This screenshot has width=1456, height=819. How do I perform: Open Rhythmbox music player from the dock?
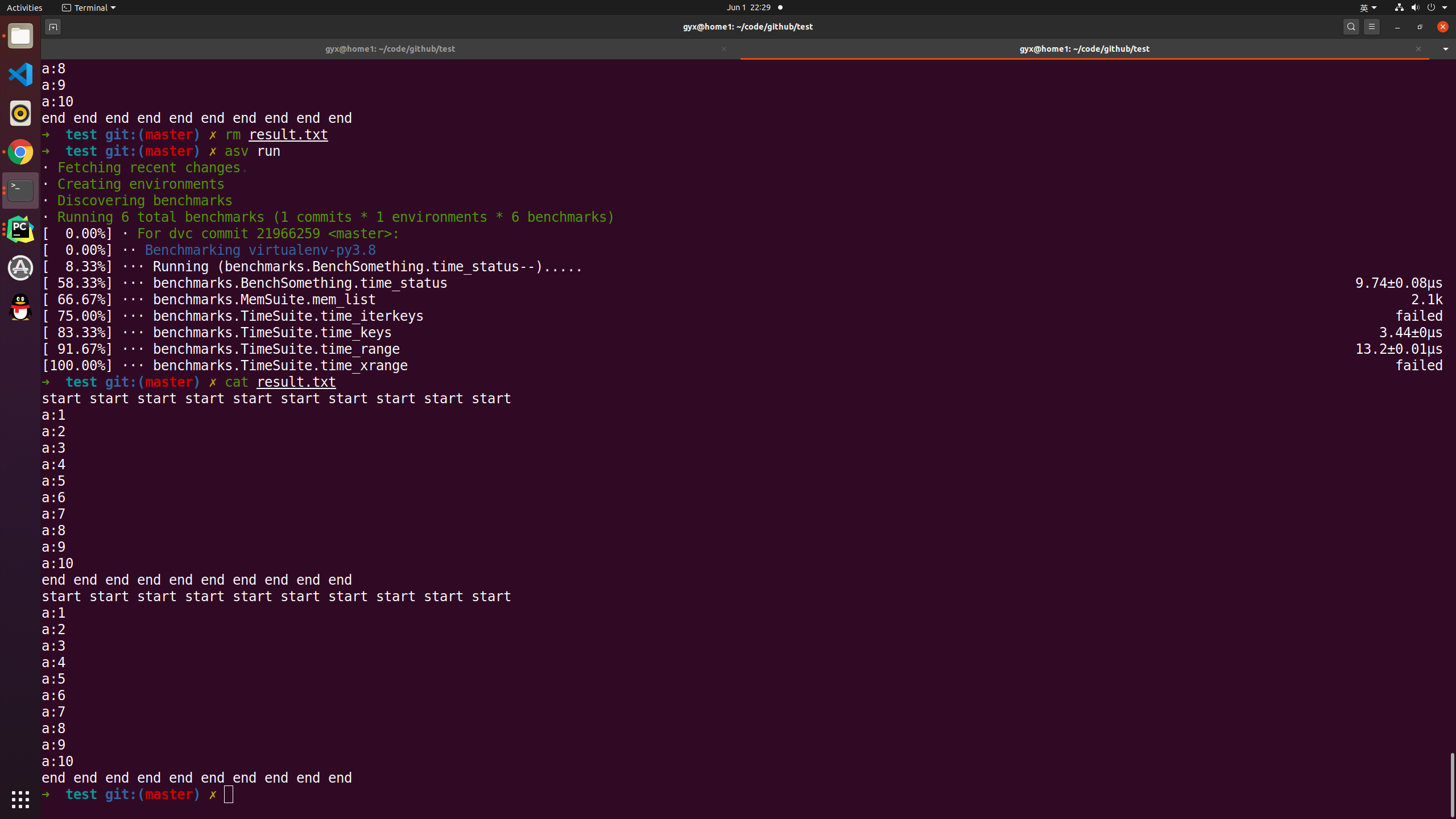pyautogui.click(x=20, y=113)
